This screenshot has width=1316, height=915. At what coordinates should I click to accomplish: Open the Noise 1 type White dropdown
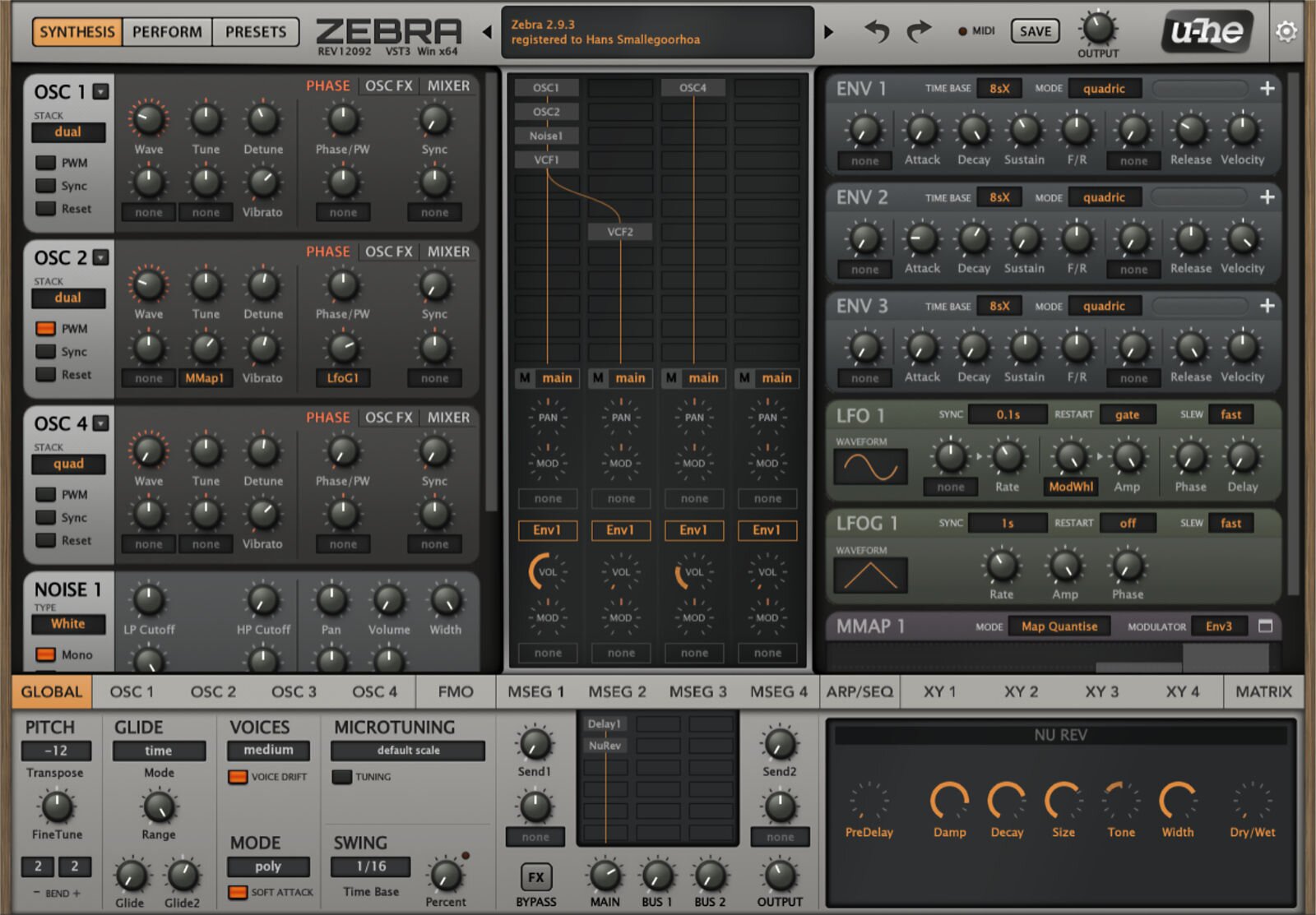coord(68,624)
